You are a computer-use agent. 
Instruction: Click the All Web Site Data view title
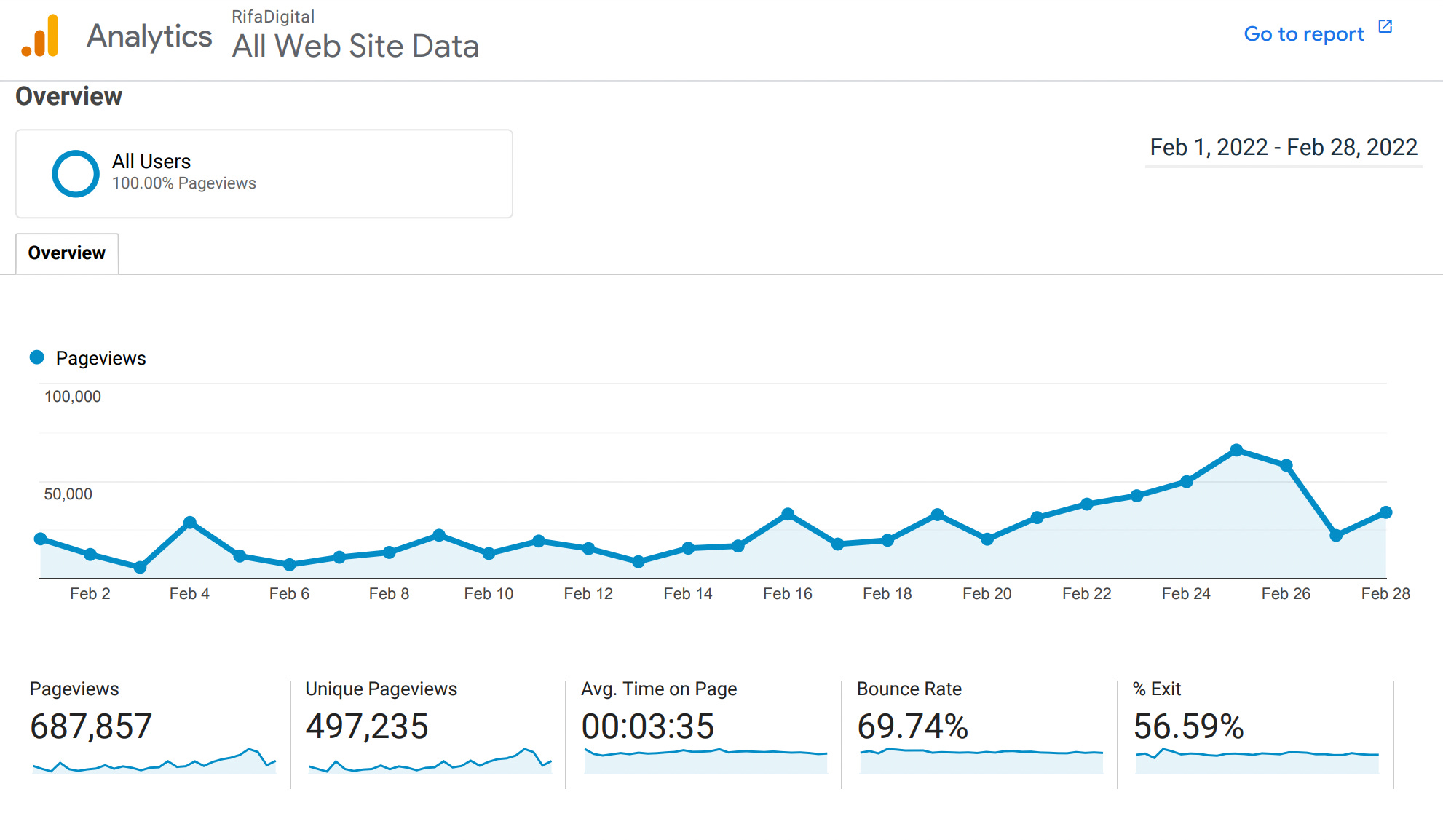pos(355,46)
